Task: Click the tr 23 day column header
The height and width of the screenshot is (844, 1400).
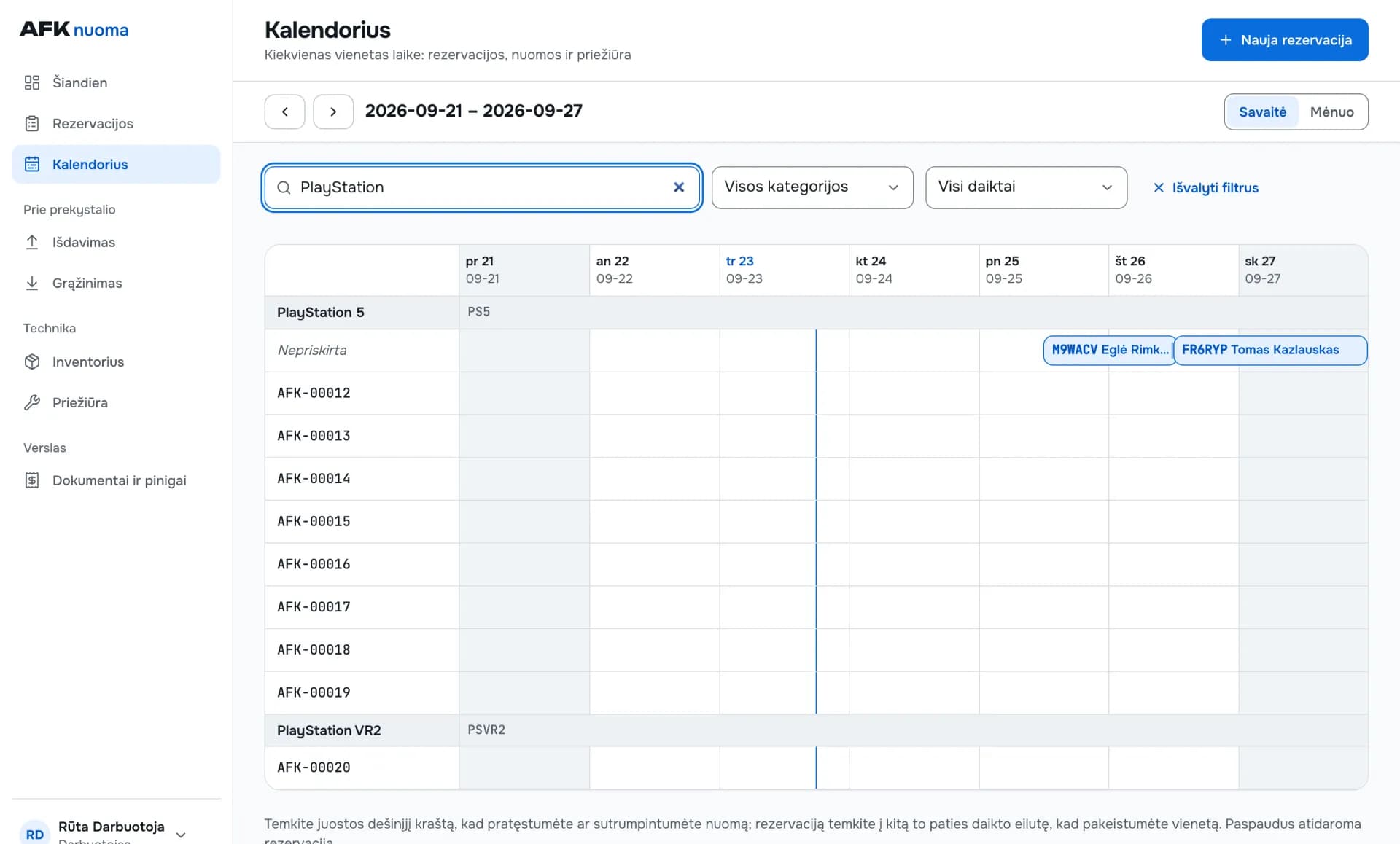Action: tap(784, 270)
